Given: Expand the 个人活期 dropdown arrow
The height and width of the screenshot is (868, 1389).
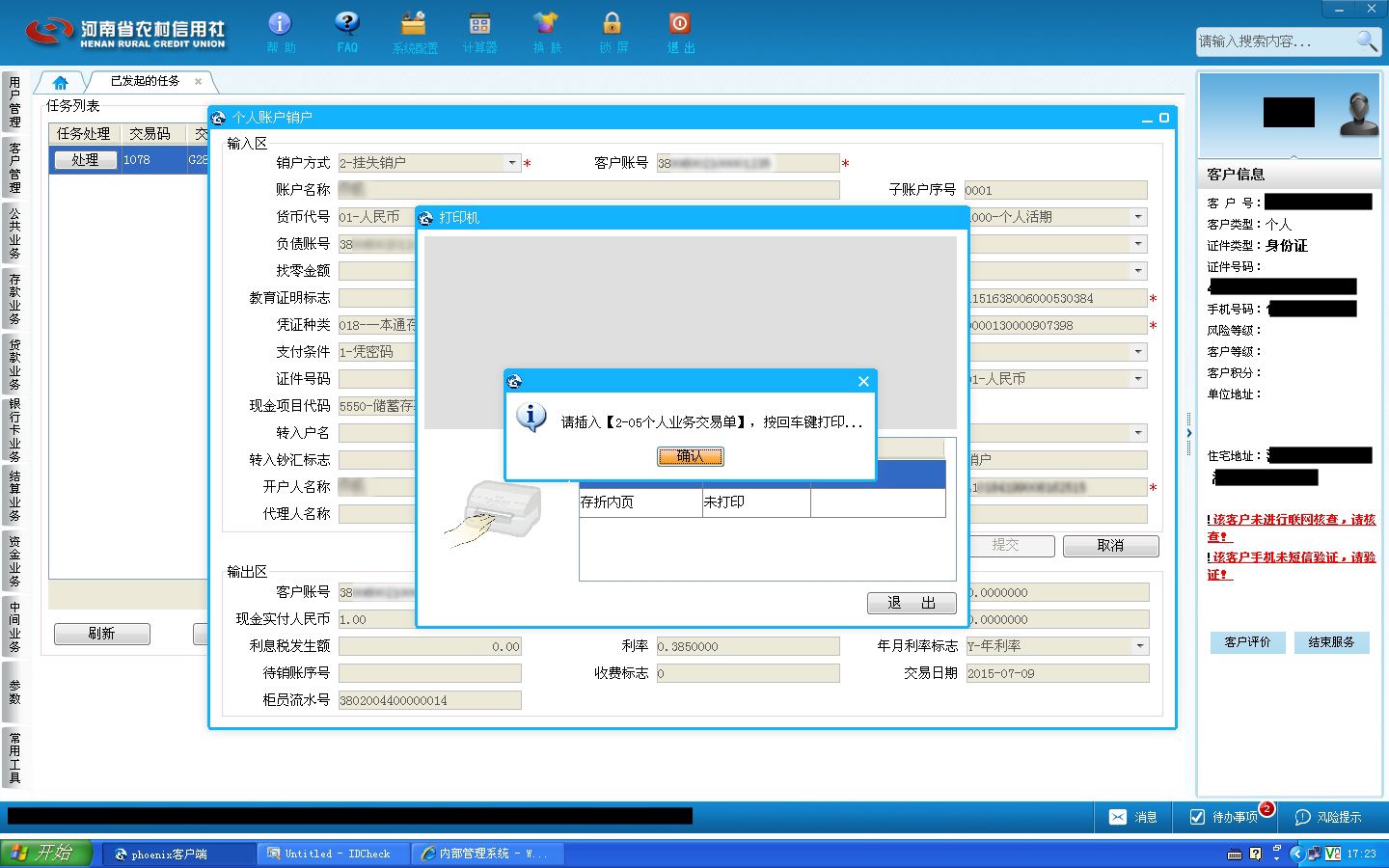Looking at the screenshot, I should pos(1139,217).
